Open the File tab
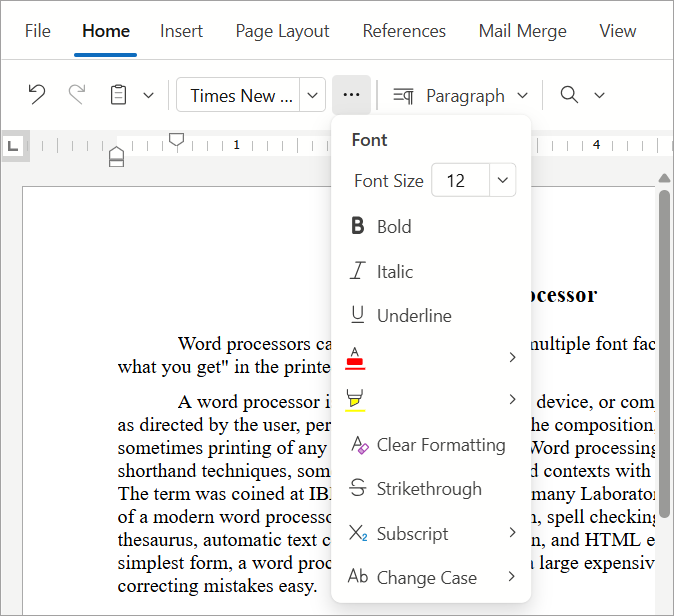 click(38, 31)
